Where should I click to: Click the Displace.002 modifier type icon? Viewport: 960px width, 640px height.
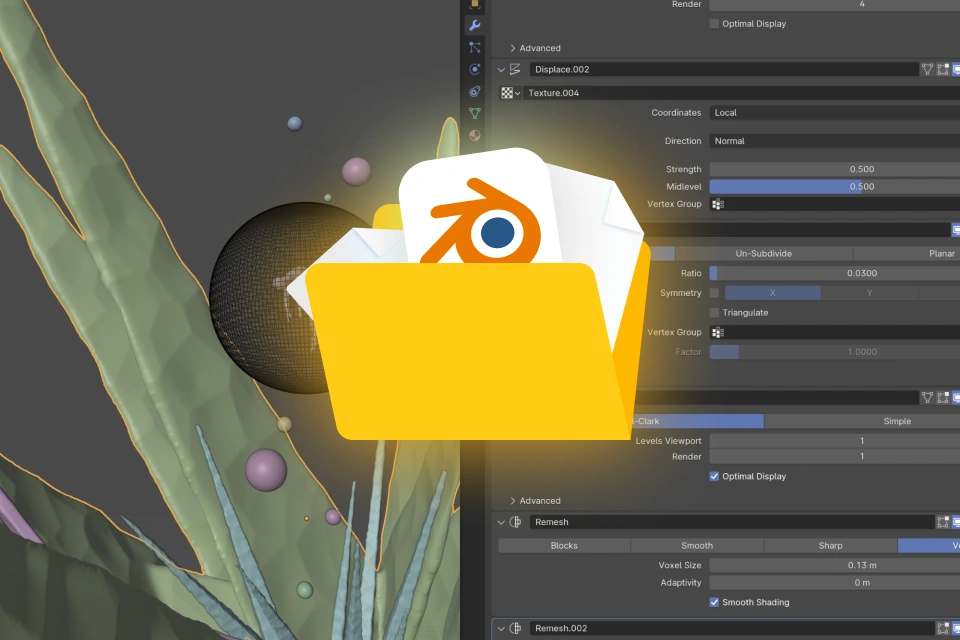click(516, 69)
